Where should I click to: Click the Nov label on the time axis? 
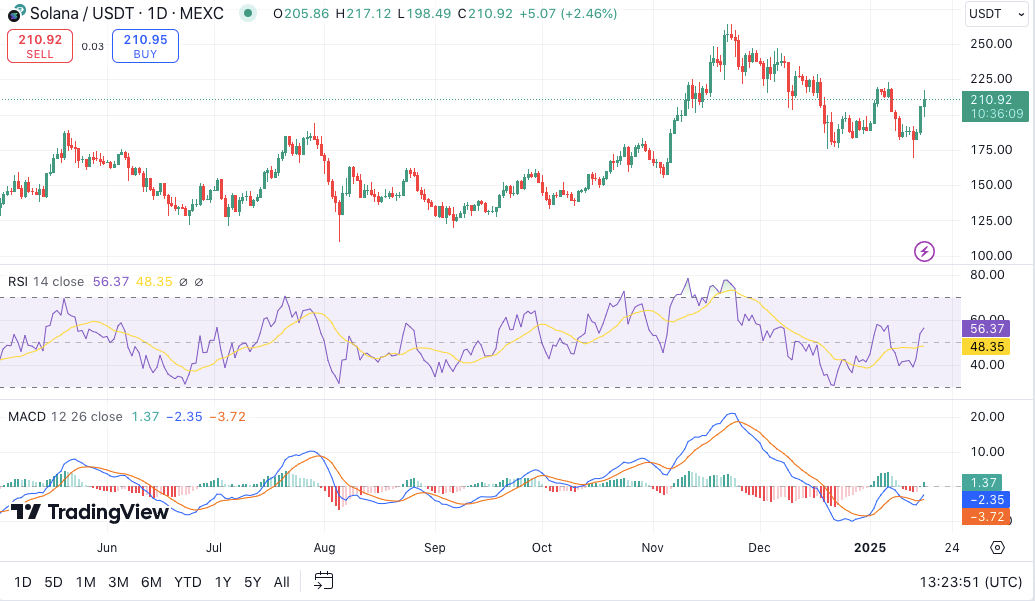click(653, 548)
